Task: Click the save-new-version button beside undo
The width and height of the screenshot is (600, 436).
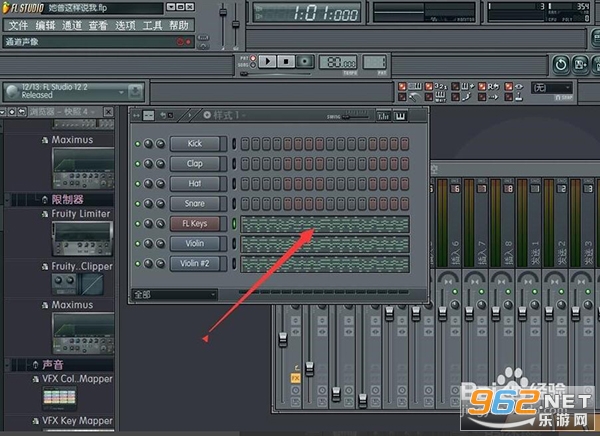Action: click(x=580, y=65)
